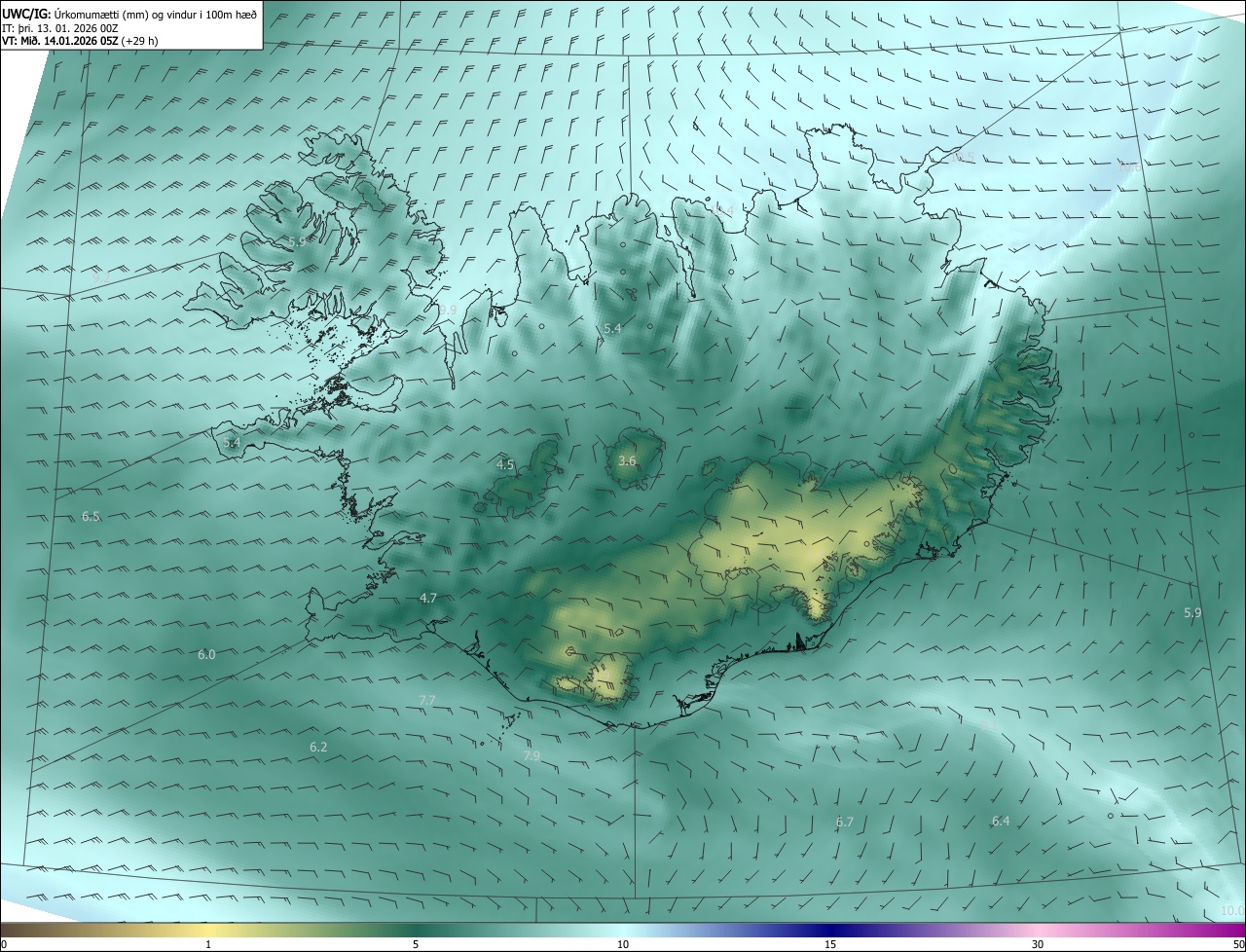
Task: Click the faint 10.5 value on the map
Action: [x=964, y=157]
